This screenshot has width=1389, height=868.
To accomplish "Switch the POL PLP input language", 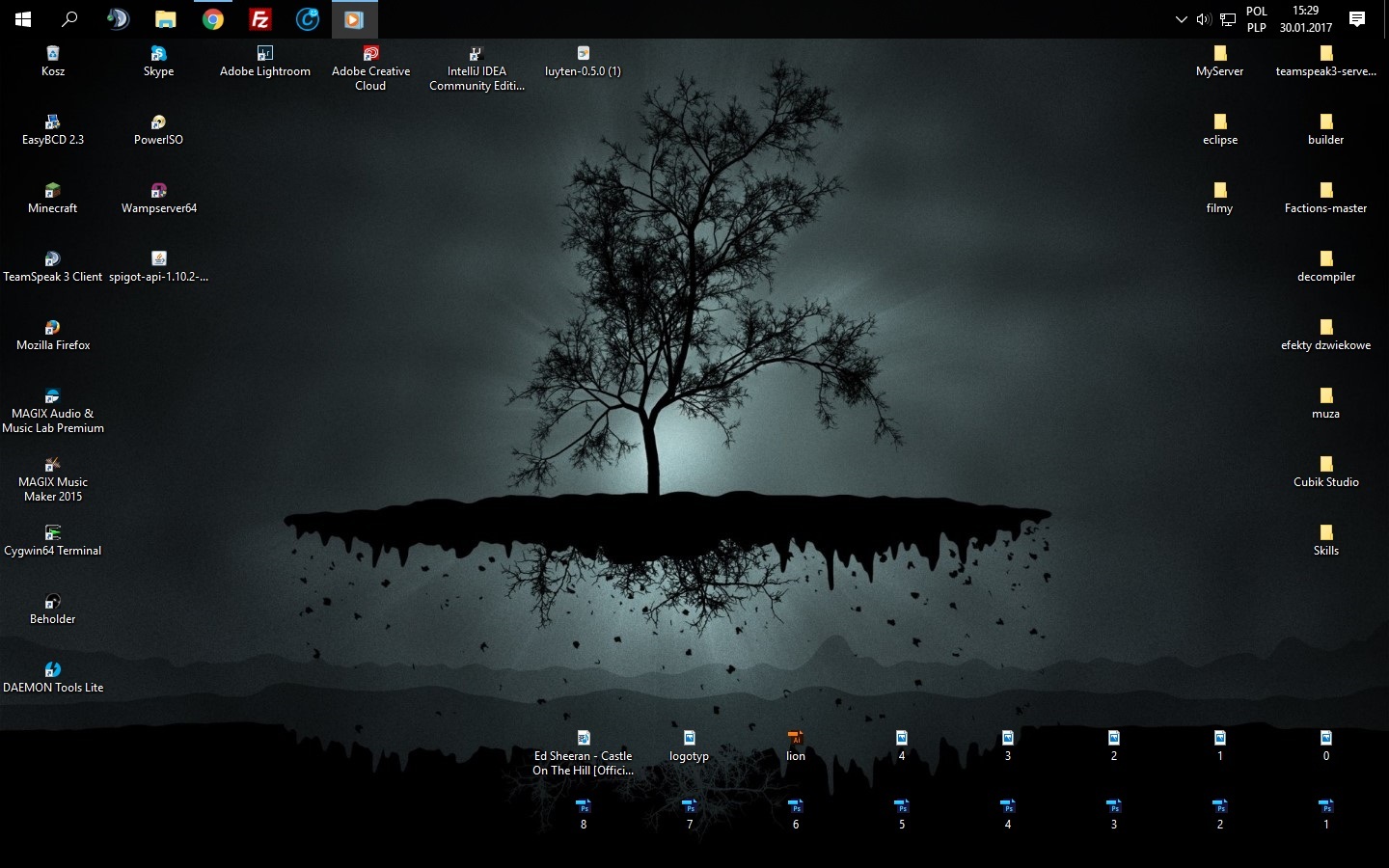I will (1256, 19).
